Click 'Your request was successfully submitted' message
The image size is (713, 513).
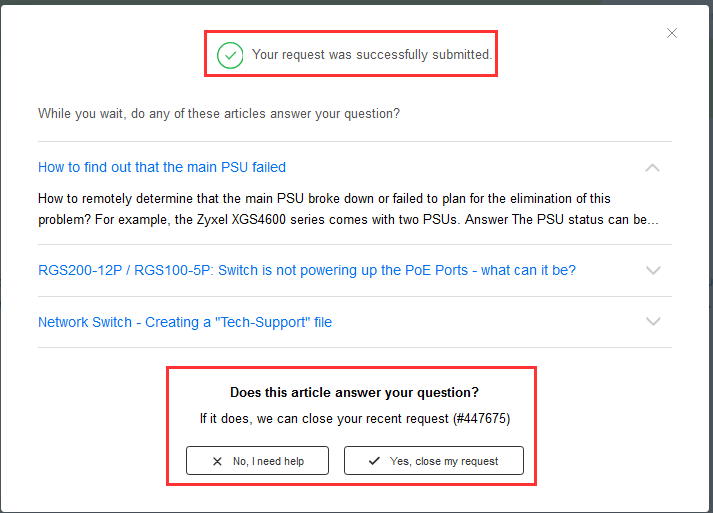point(371,54)
